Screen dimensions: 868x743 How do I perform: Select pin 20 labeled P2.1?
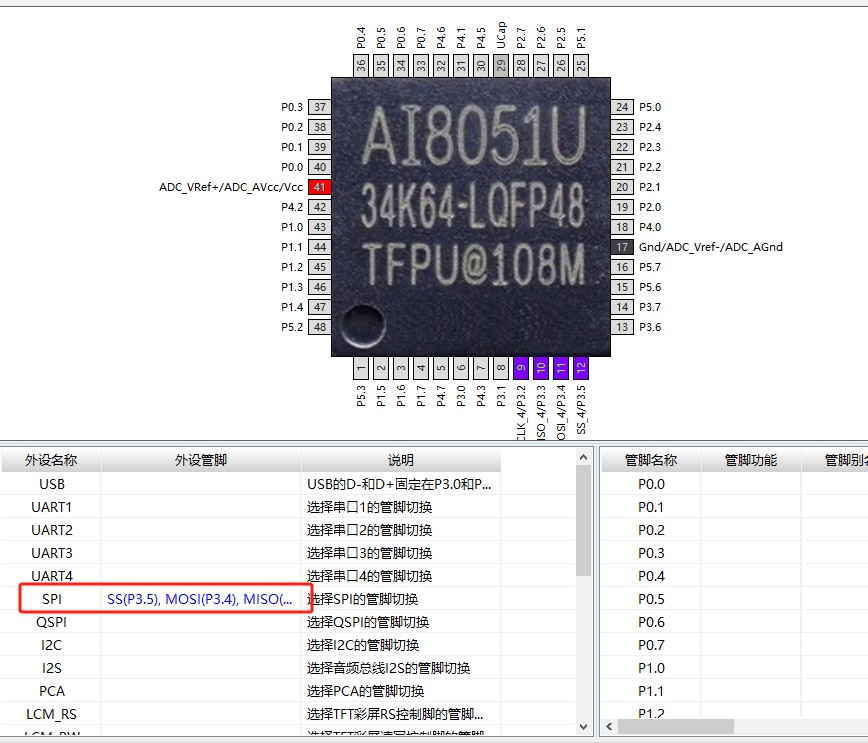click(x=622, y=187)
